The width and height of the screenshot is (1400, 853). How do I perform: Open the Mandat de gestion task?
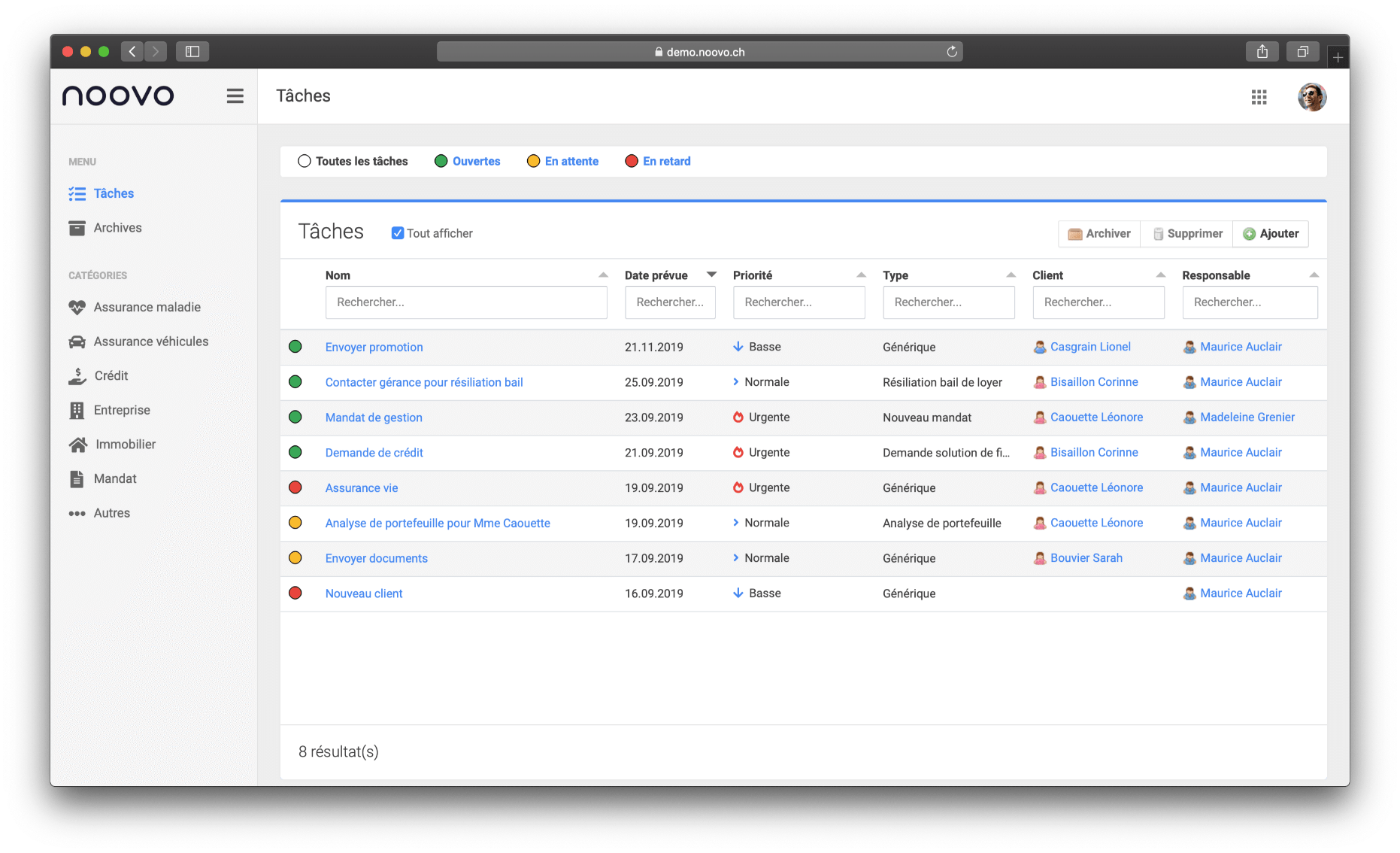[374, 417]
